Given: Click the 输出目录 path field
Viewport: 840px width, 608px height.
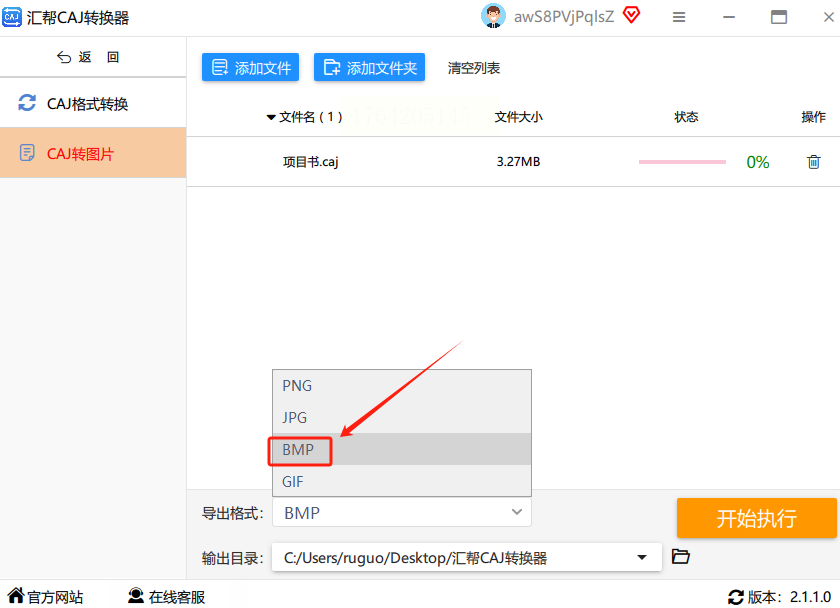Looking at the screenshot, I should [467, 557].
